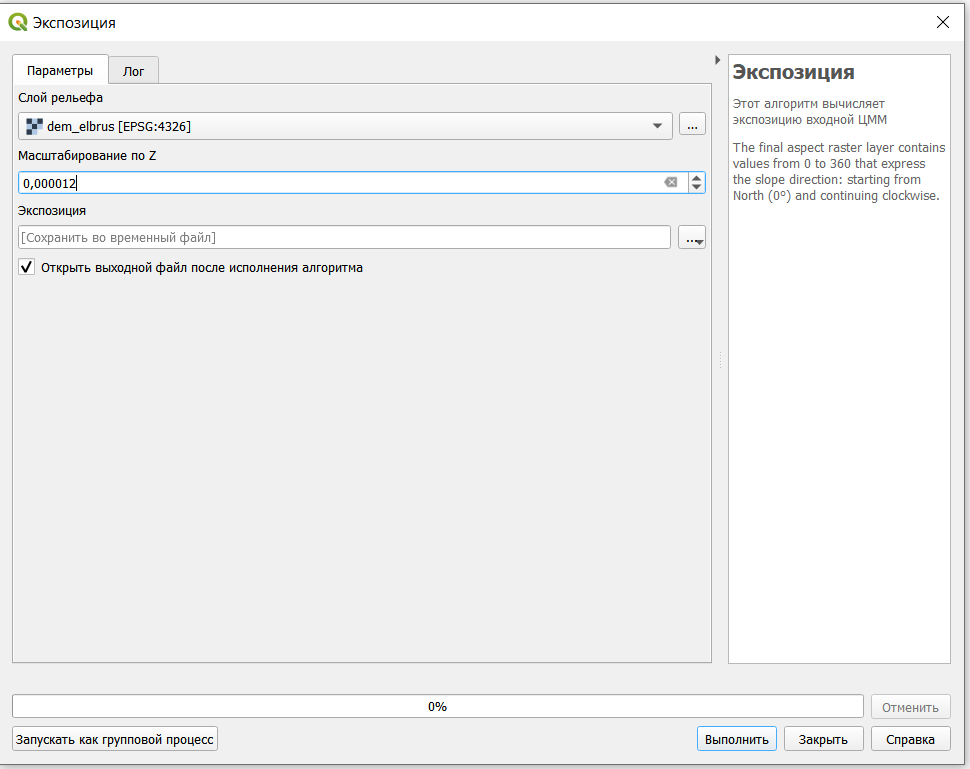Open the Лог tab
970x769 pixels.
click(133, 71)
